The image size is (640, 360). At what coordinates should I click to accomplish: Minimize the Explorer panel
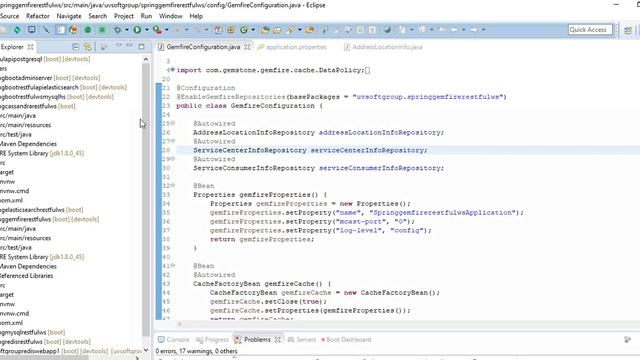[x=129, y=46]
